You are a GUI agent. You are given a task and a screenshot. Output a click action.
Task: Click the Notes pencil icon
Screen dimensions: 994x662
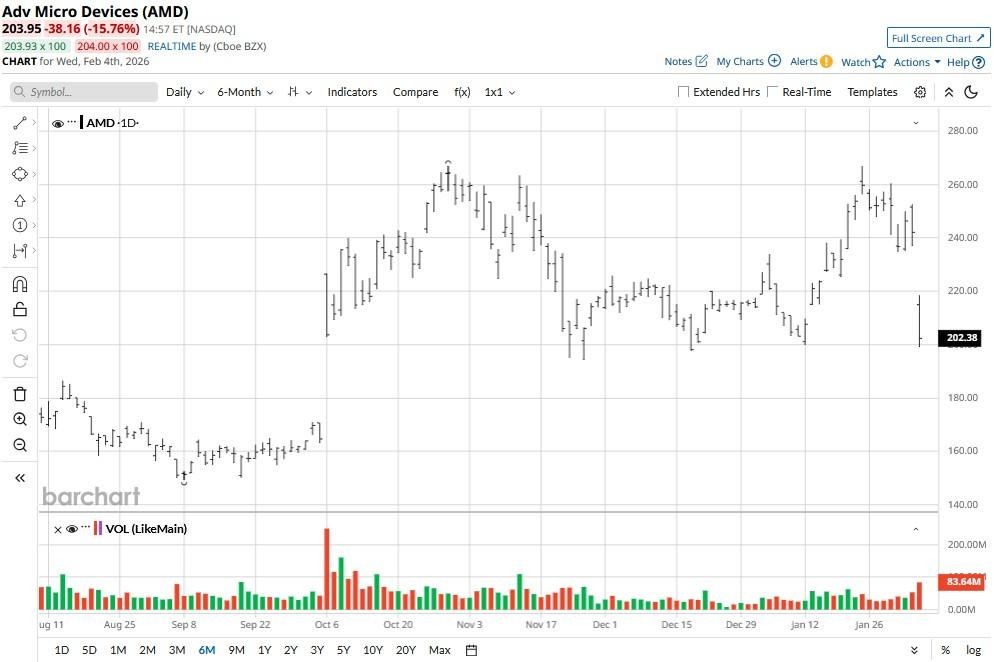(x=701, y=61)
